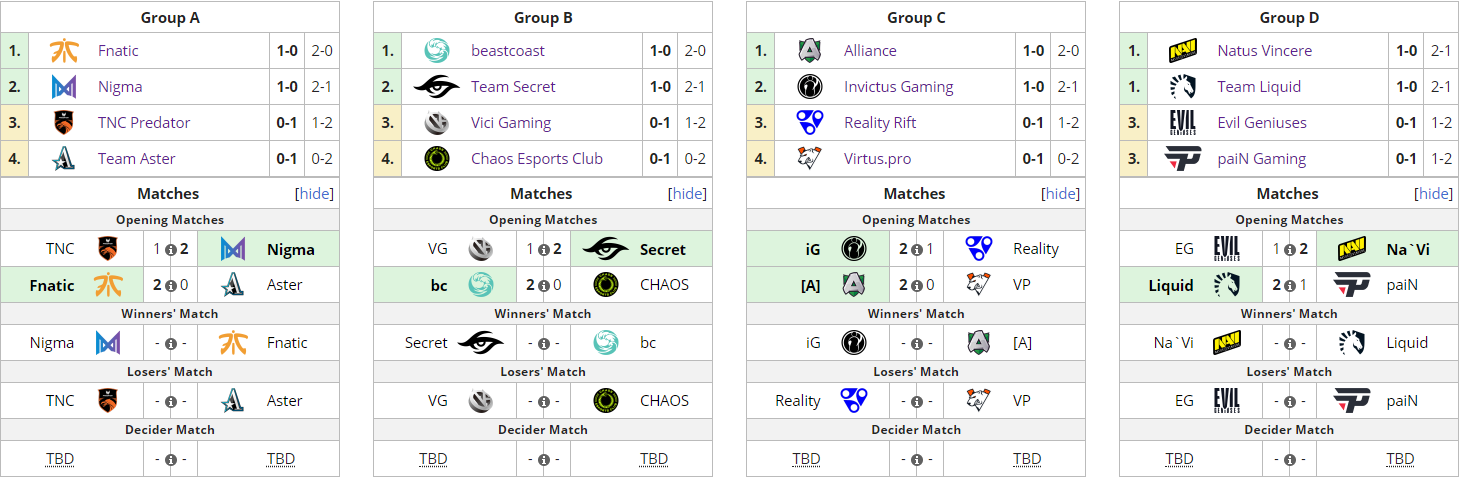Click the Natus Vincere logo in Group D standings
This screenshot has width=1460, height=480.
tap(1183, 51)
